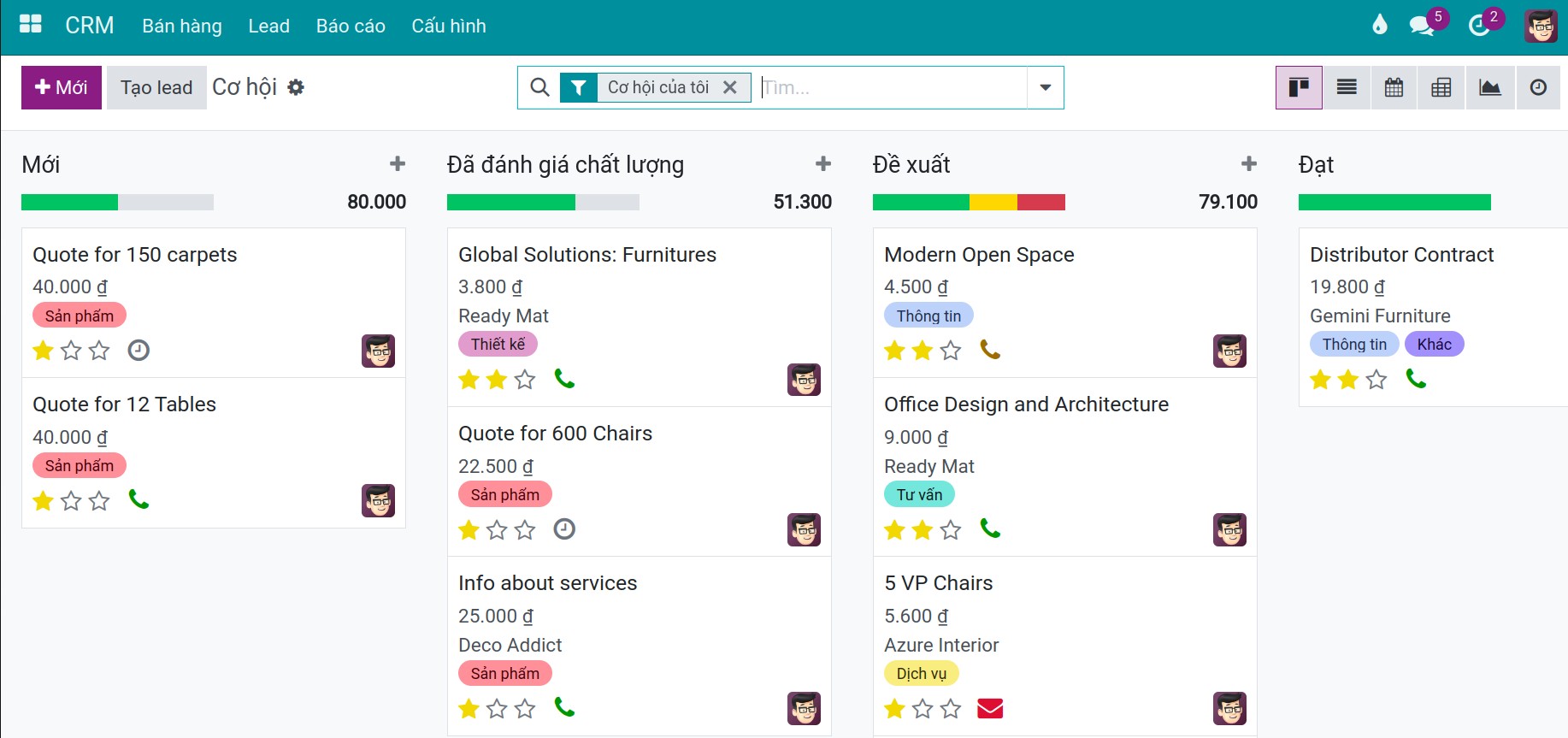Click salesperson avatar on 5 VP Chairs

(1229, 708)
